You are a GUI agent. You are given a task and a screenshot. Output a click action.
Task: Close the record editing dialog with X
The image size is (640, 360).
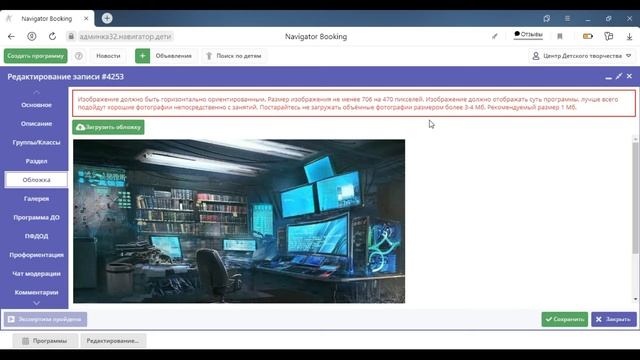[x=629, y=76]
